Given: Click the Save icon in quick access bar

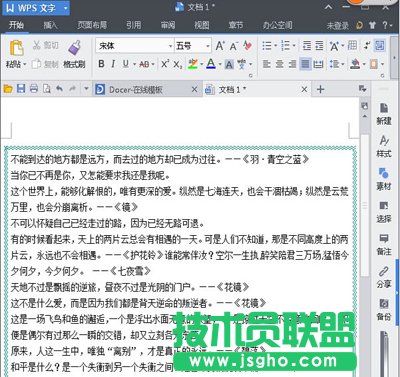Looking at the screenshot, I should (x=21, y=89).
